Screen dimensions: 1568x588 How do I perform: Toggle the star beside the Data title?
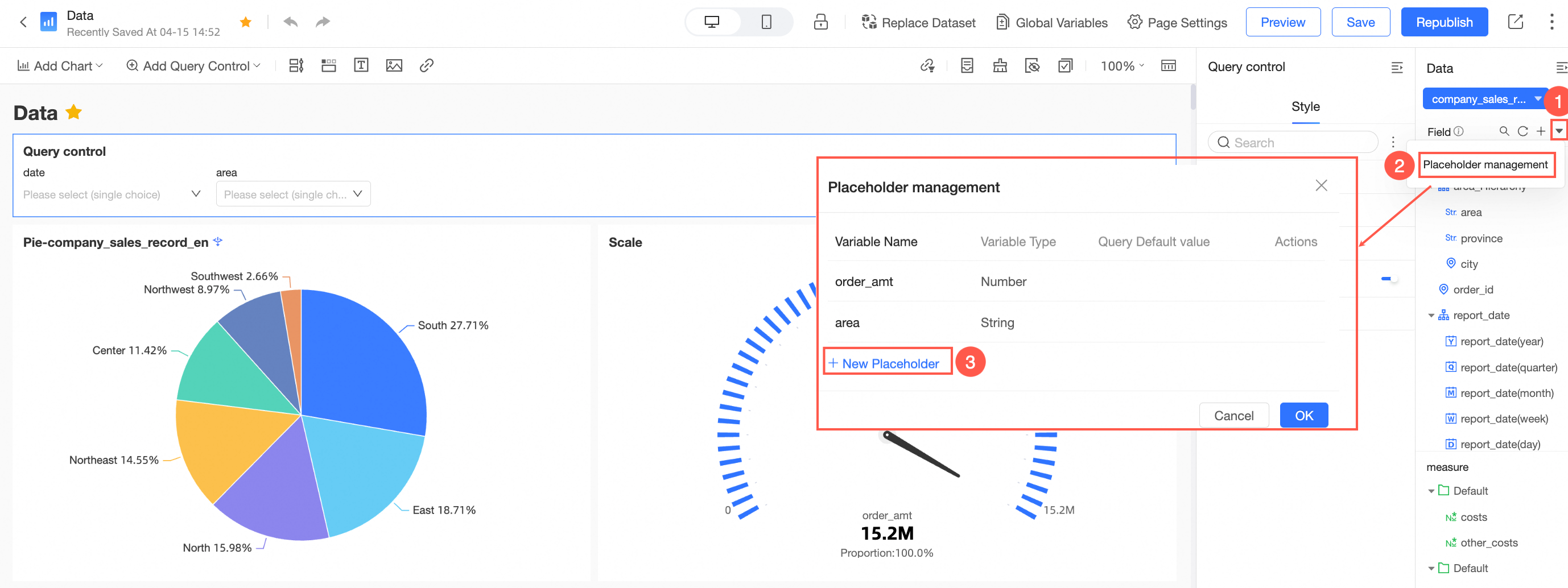[x=73, y=112]
